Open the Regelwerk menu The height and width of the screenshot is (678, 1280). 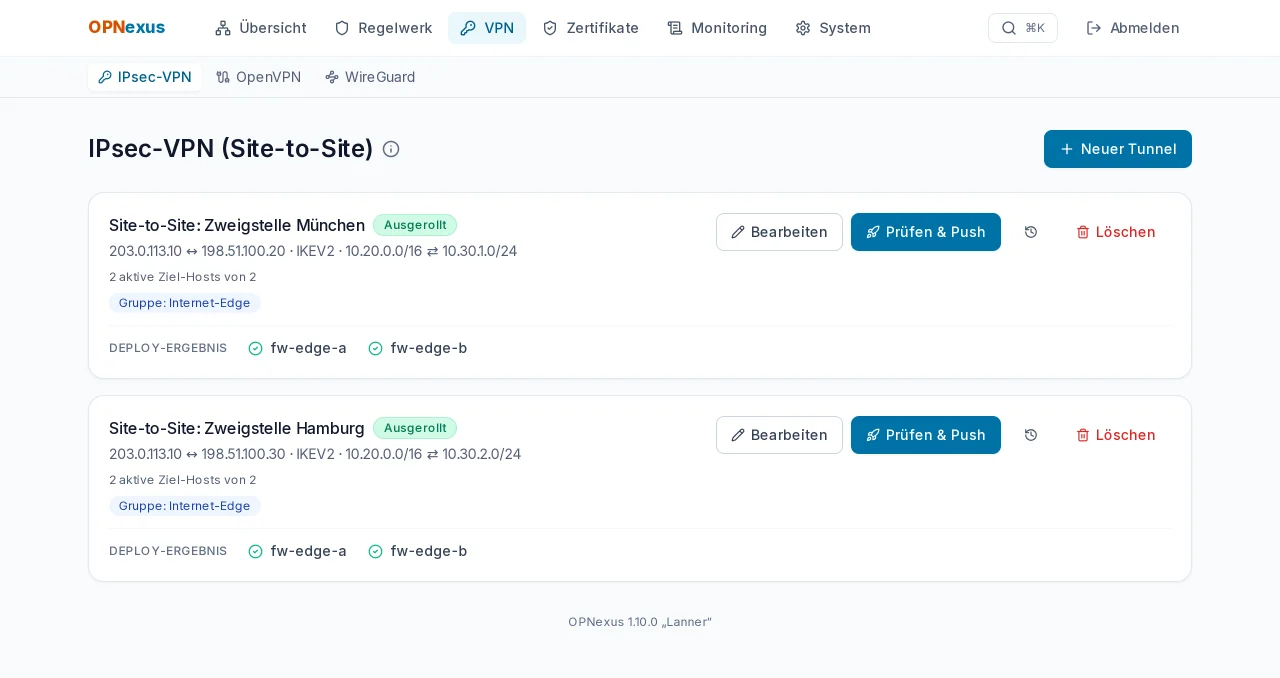(383, 28)
